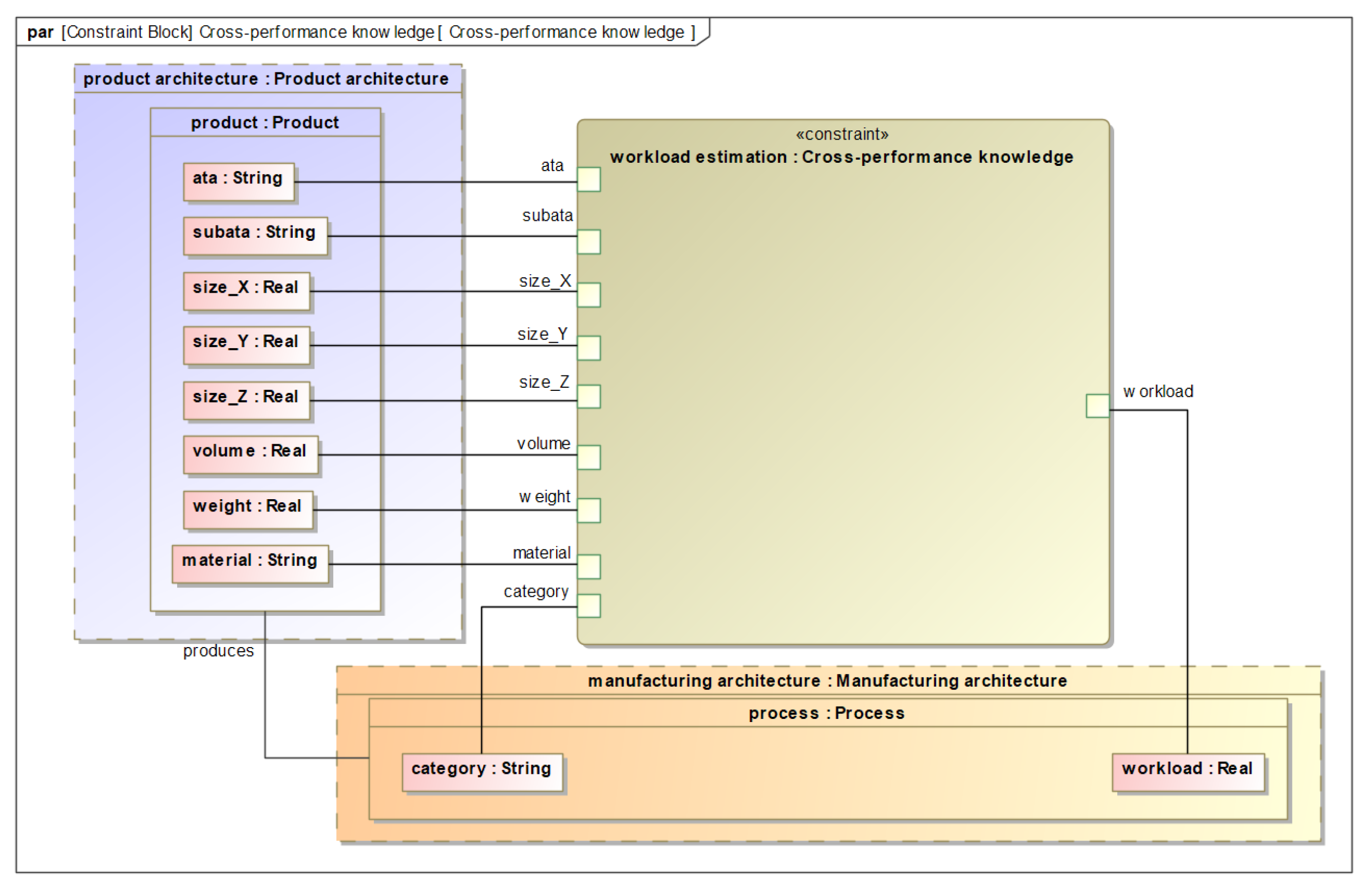Screen dimensions: 1372x891
Task: Click the category parameter port
Action: pos(588,605)
